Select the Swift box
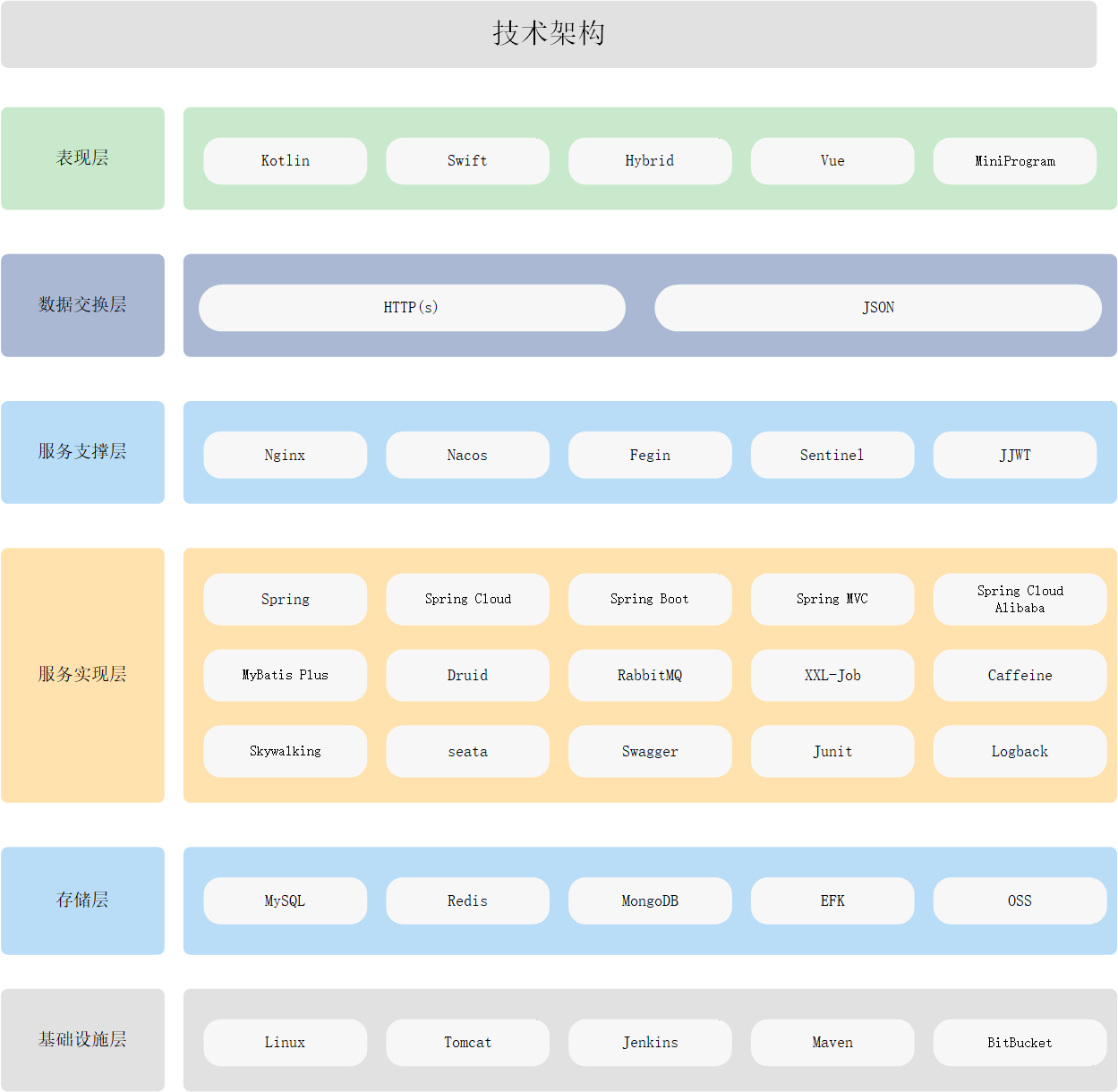Image resolution: width=1118 pixels, height=1092 pixels. (467, 161)
